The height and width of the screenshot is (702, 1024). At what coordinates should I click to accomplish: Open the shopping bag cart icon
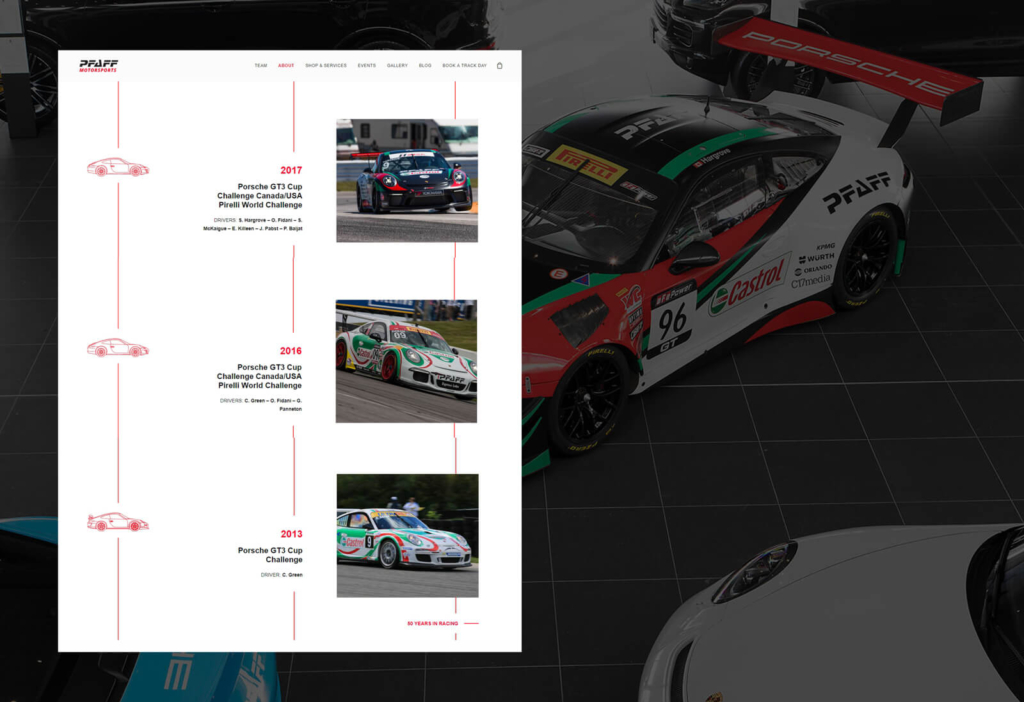[500, 66]
